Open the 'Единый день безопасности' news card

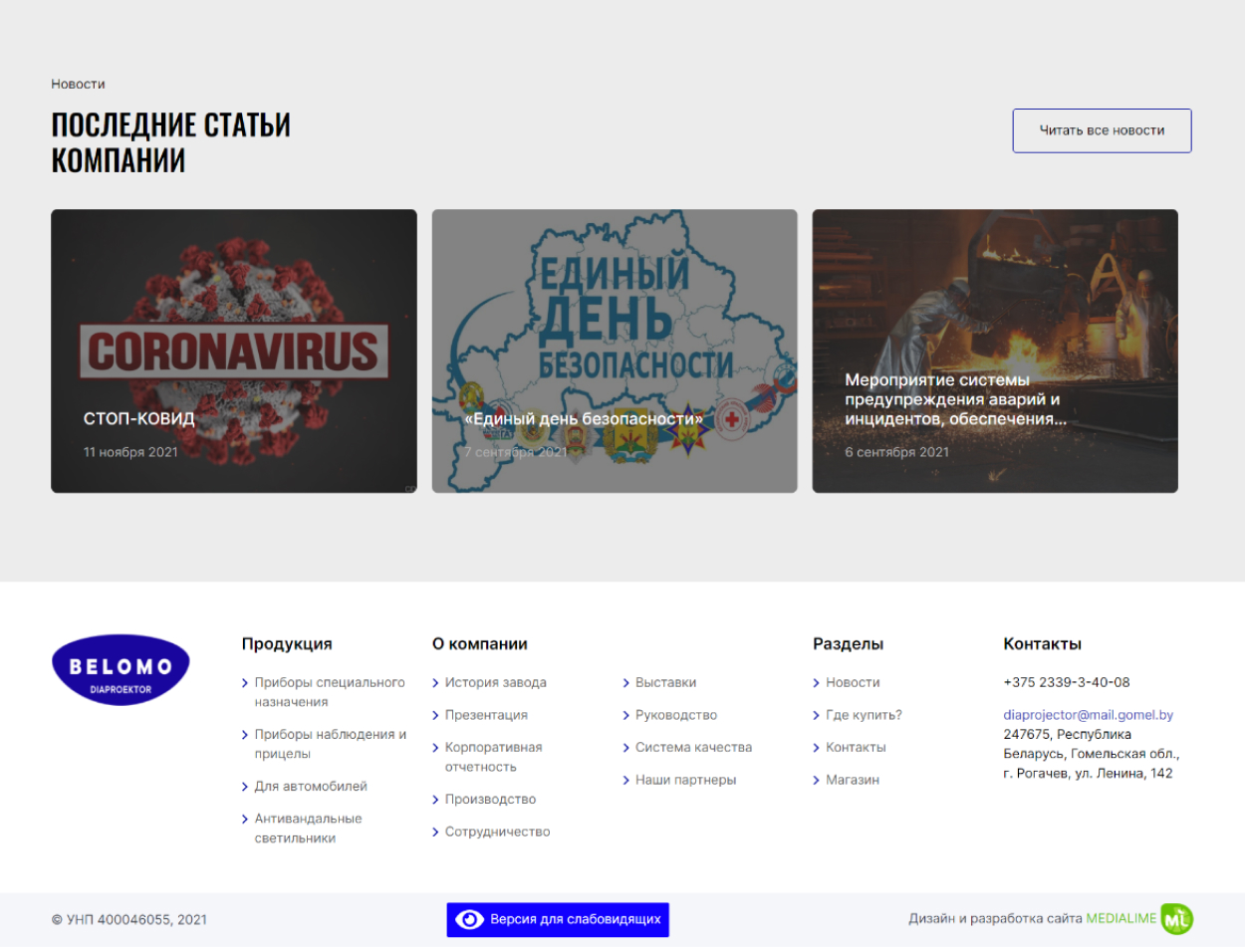[x=615, y=351]
